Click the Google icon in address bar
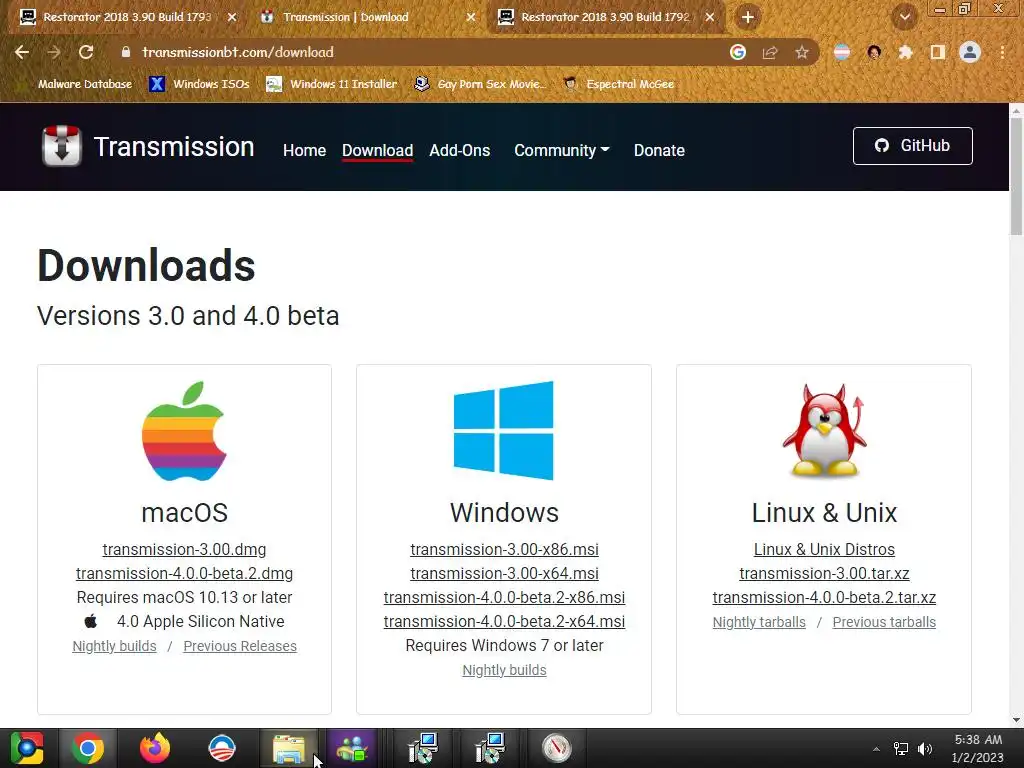This screenshot has width=1024, height=768. 738,52
